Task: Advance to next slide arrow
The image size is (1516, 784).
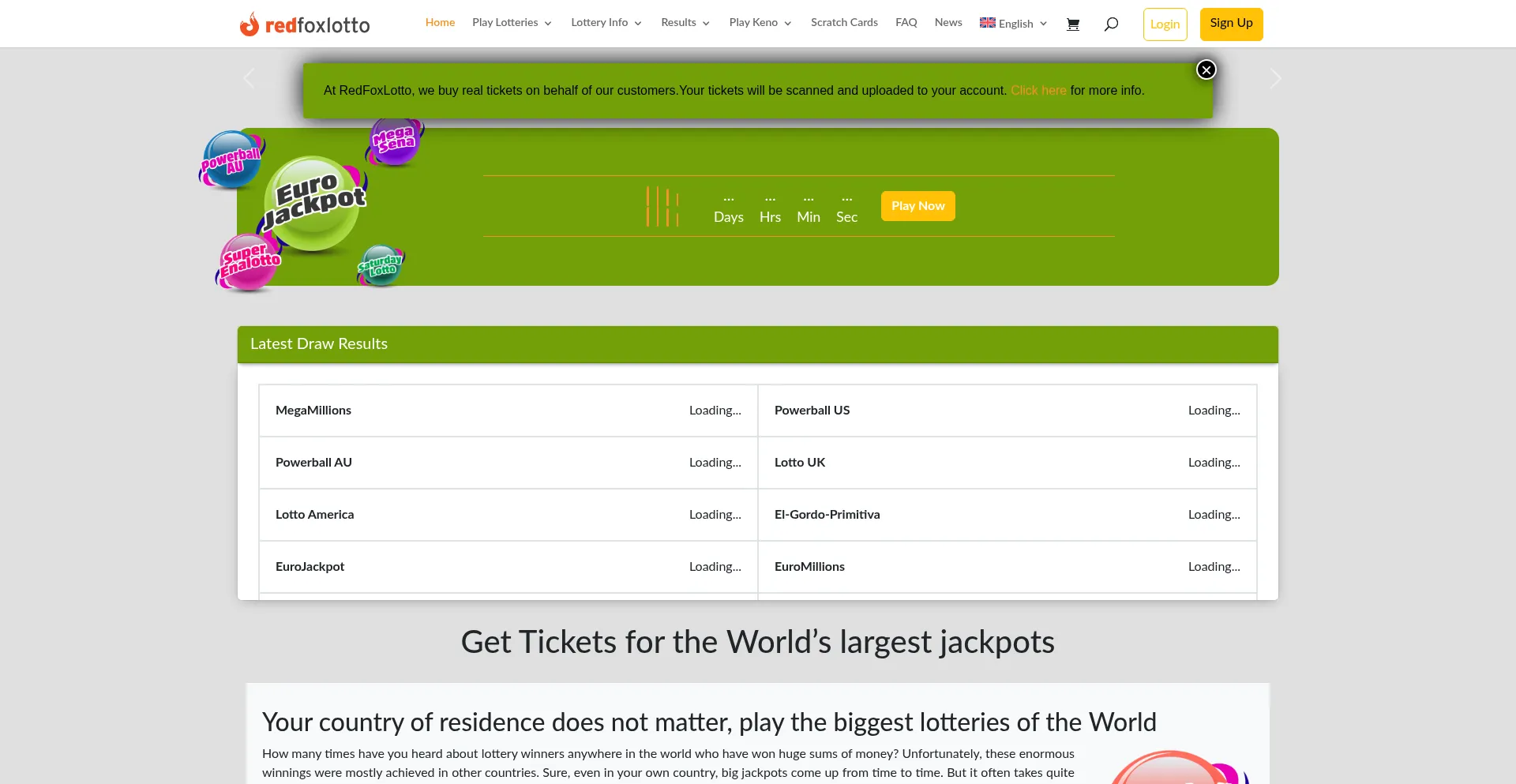Action: point(1275,78)
